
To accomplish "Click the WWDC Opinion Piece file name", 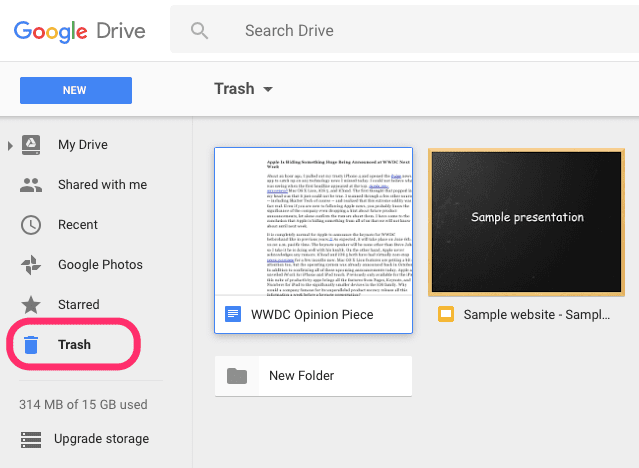I will [312, 315].
